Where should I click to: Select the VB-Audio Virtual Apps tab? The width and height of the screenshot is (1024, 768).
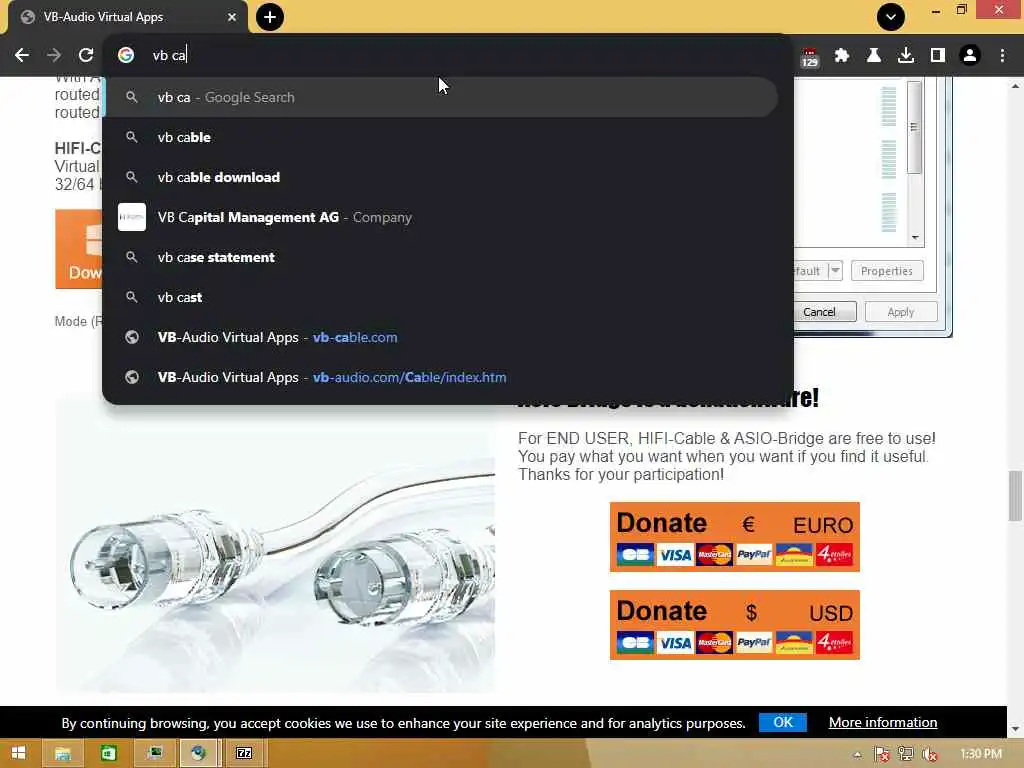pos(128,17)
